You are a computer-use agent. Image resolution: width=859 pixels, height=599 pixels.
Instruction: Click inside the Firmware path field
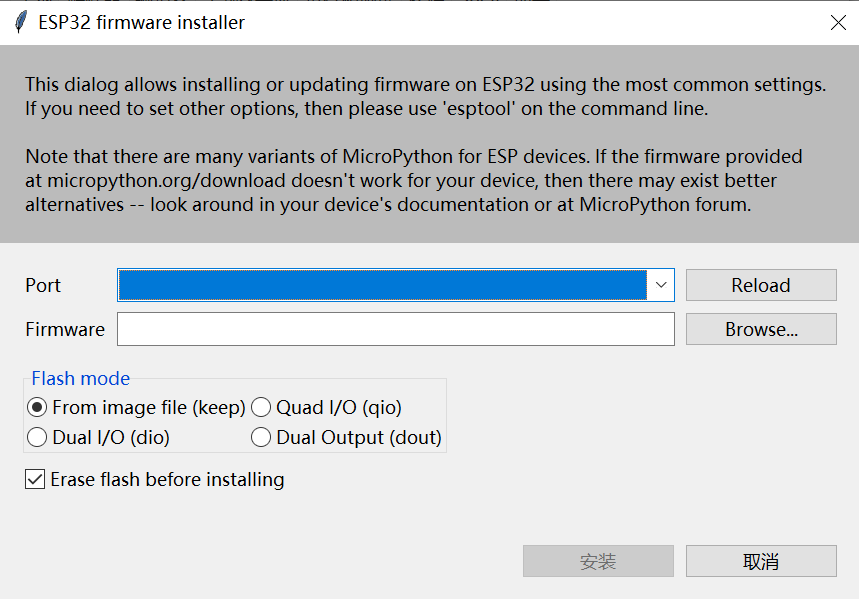click(x=396, y=329)
